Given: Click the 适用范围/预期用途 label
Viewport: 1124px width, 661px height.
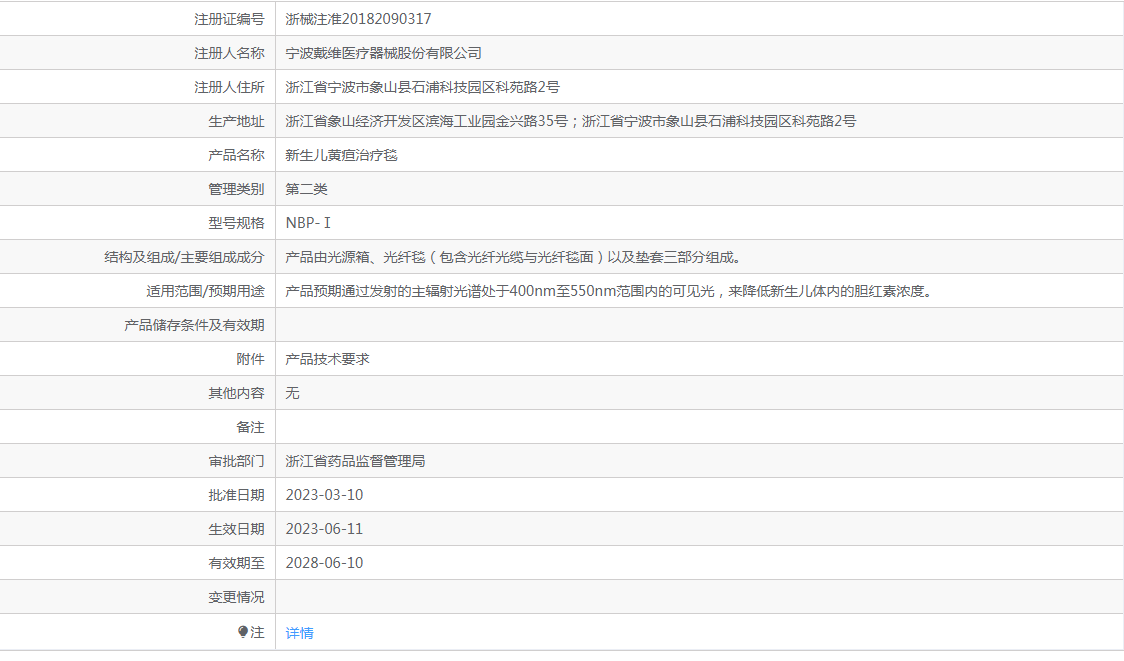Looking at the screenshot, I should click(x=205, y=291).
